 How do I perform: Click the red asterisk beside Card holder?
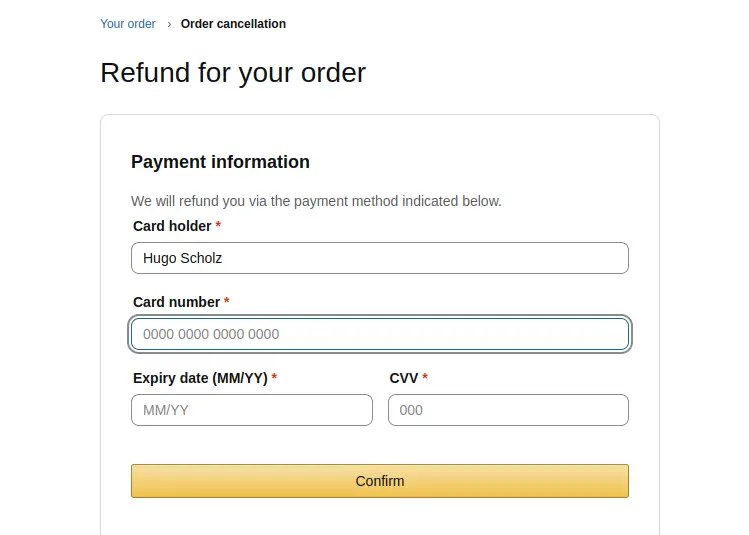(x=218, y=226)
